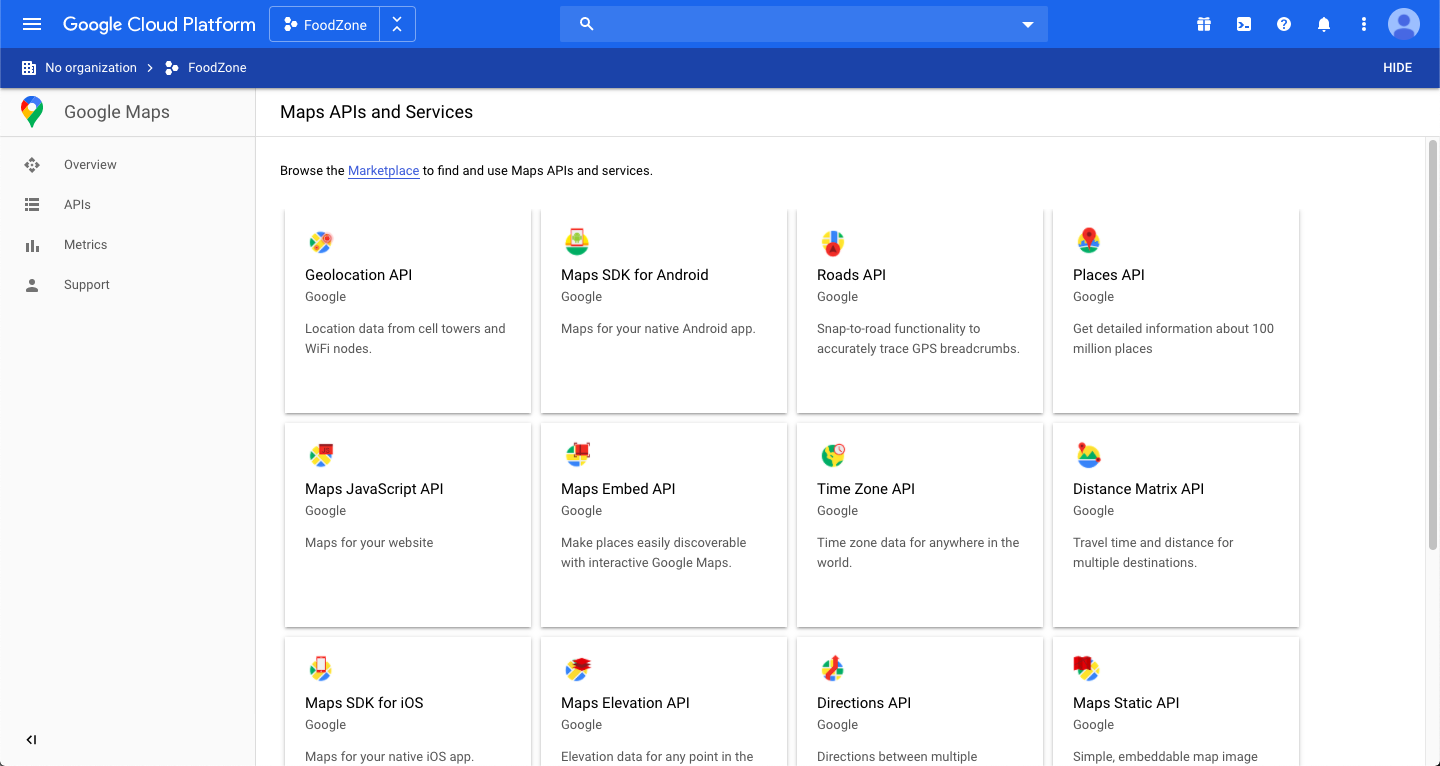Click the Geolocation API icon

point(321,242)
